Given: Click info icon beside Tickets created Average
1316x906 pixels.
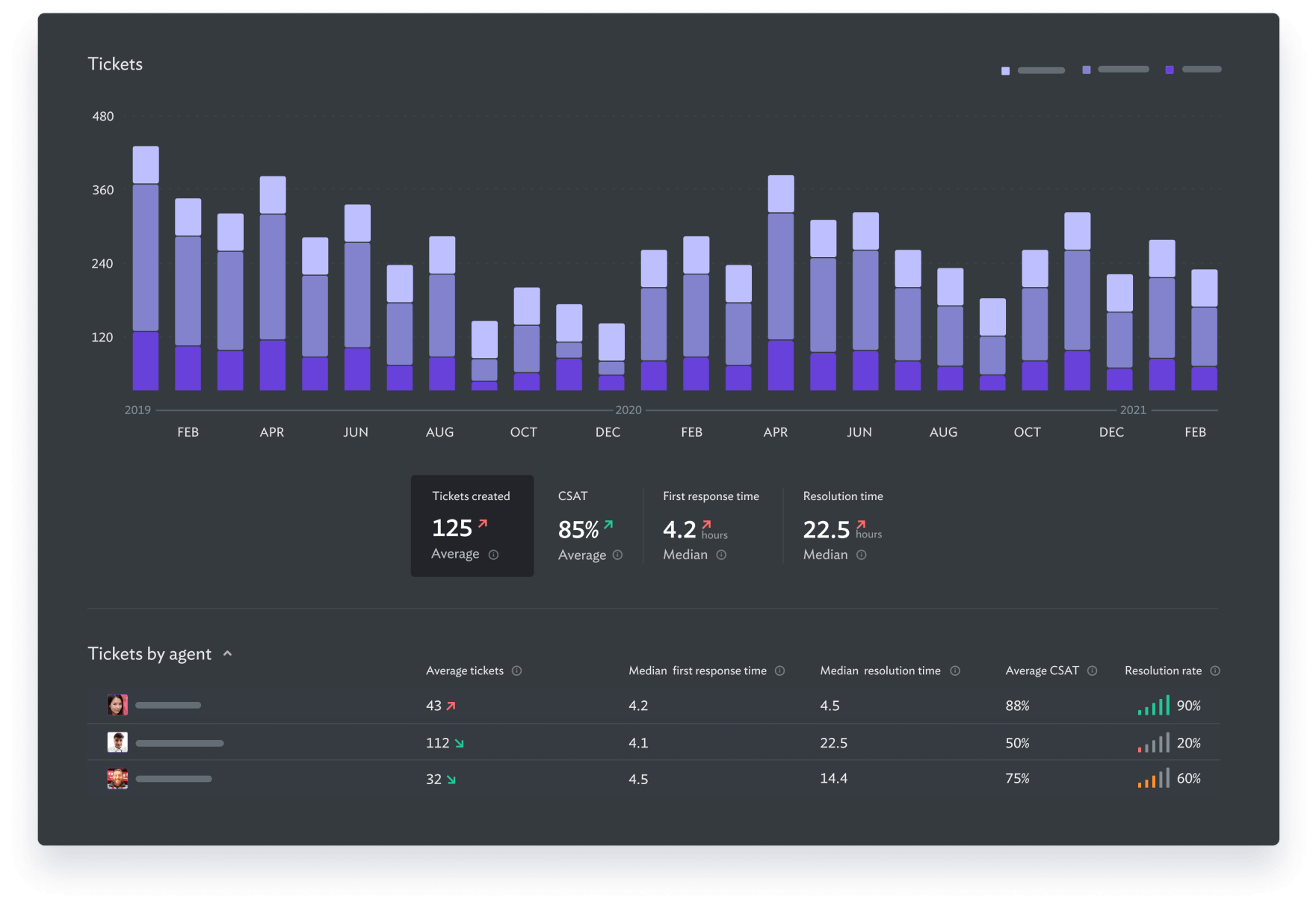Looking at the screenshot, I should [493, 555].
